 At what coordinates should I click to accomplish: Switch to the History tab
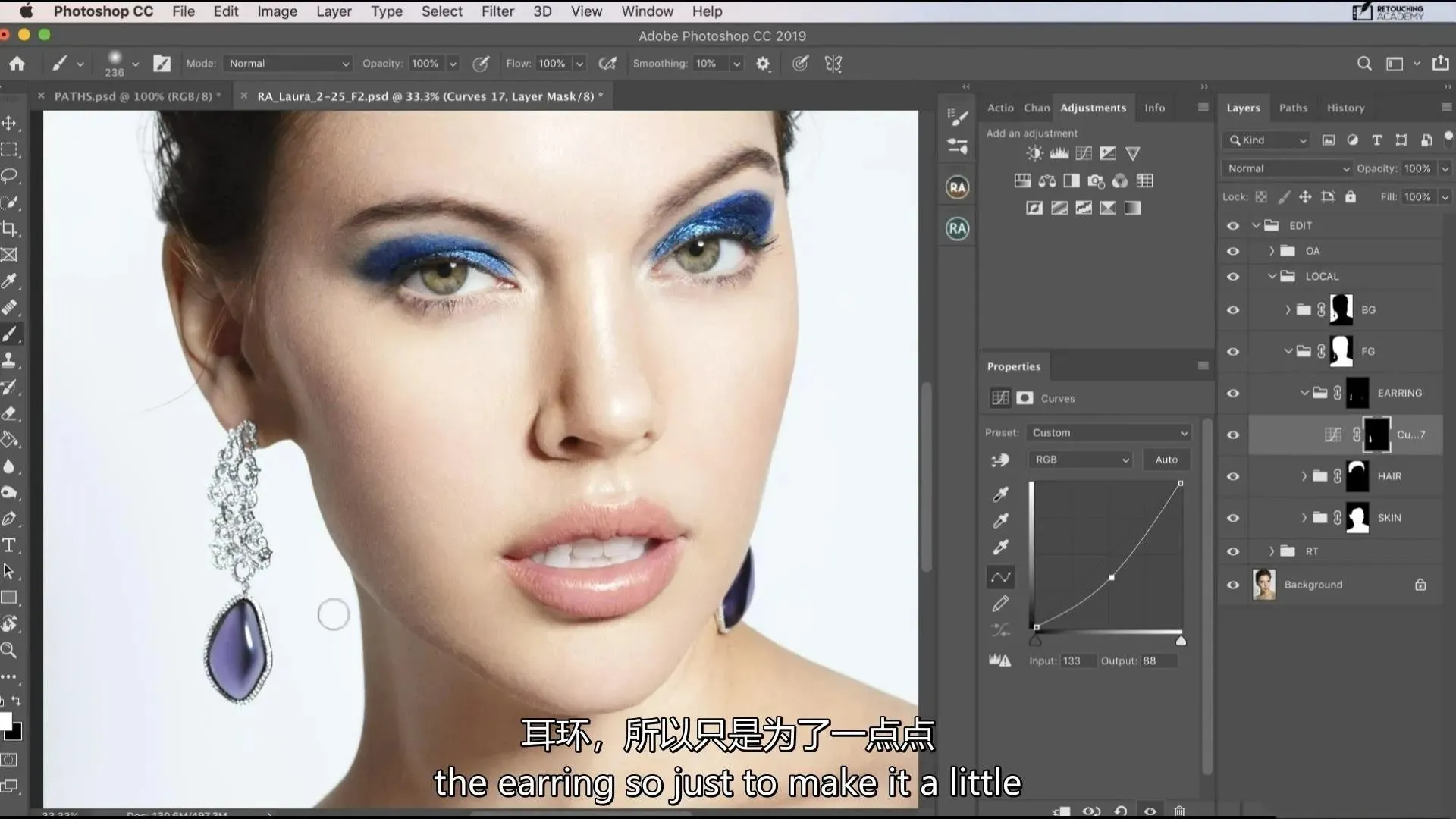pos(1345,108)
